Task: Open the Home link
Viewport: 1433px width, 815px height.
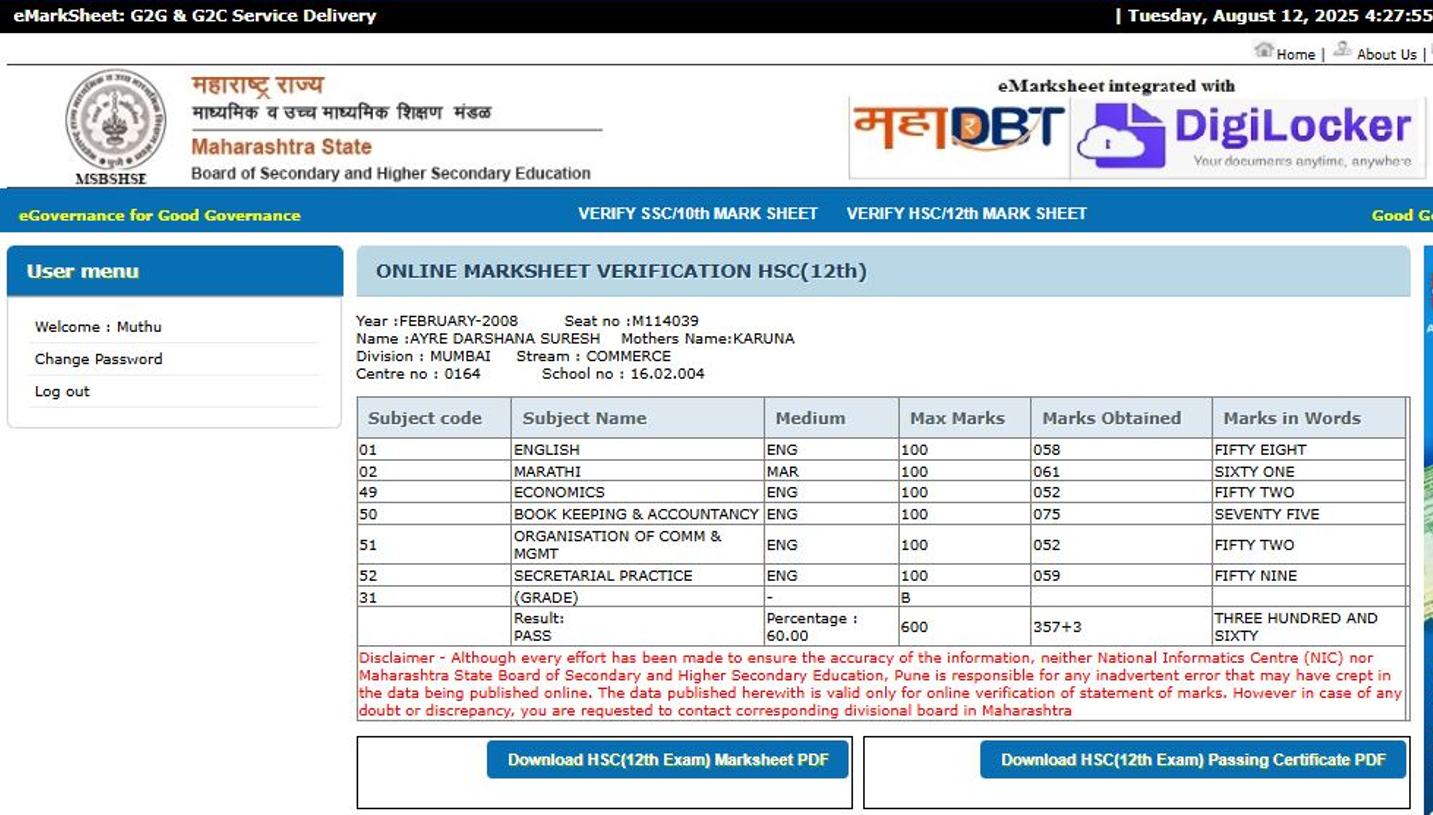Action: click(1295, 55)
